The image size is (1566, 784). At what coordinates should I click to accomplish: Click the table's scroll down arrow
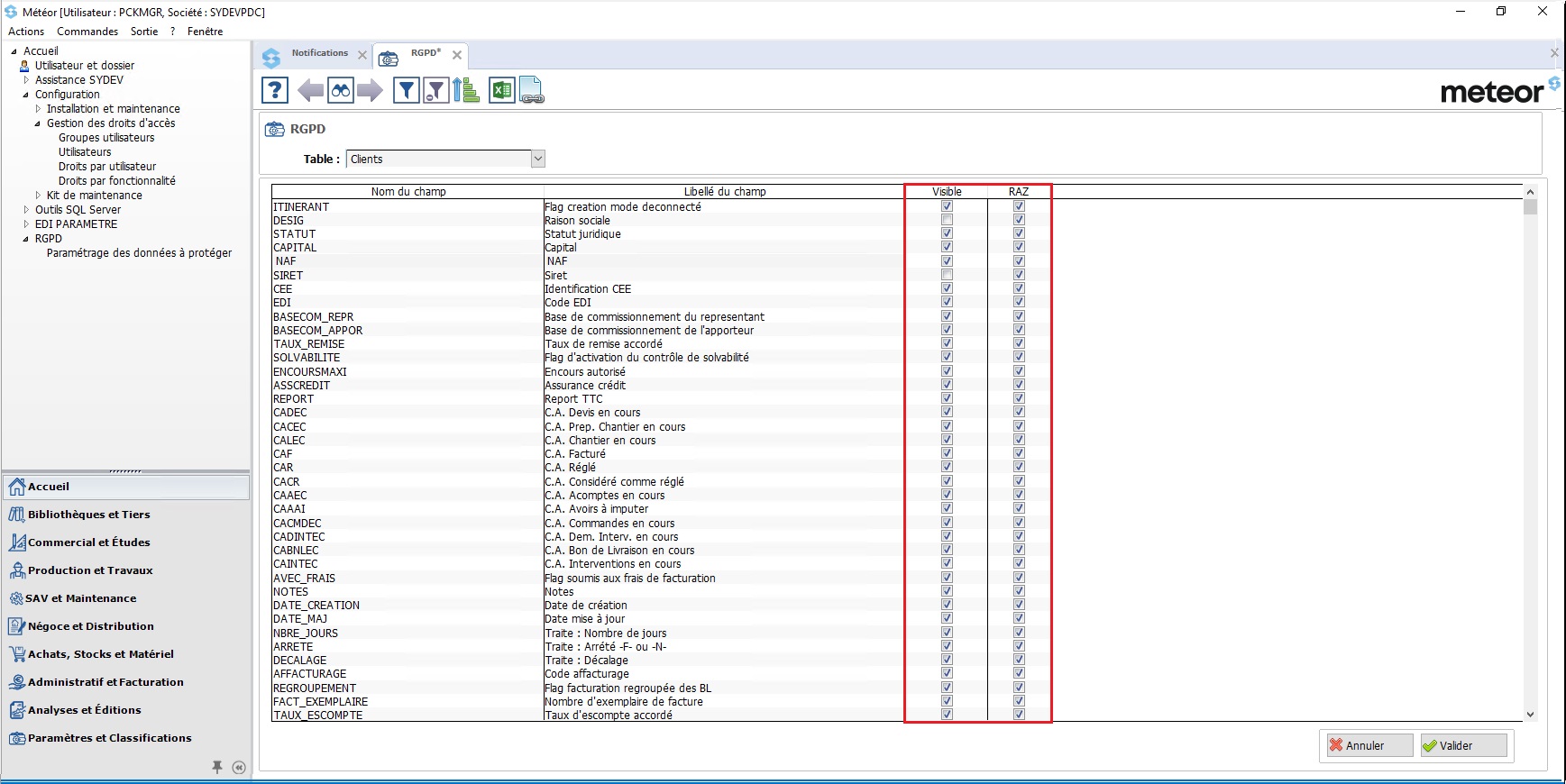pyautogui.click(x=1530, y=715)
